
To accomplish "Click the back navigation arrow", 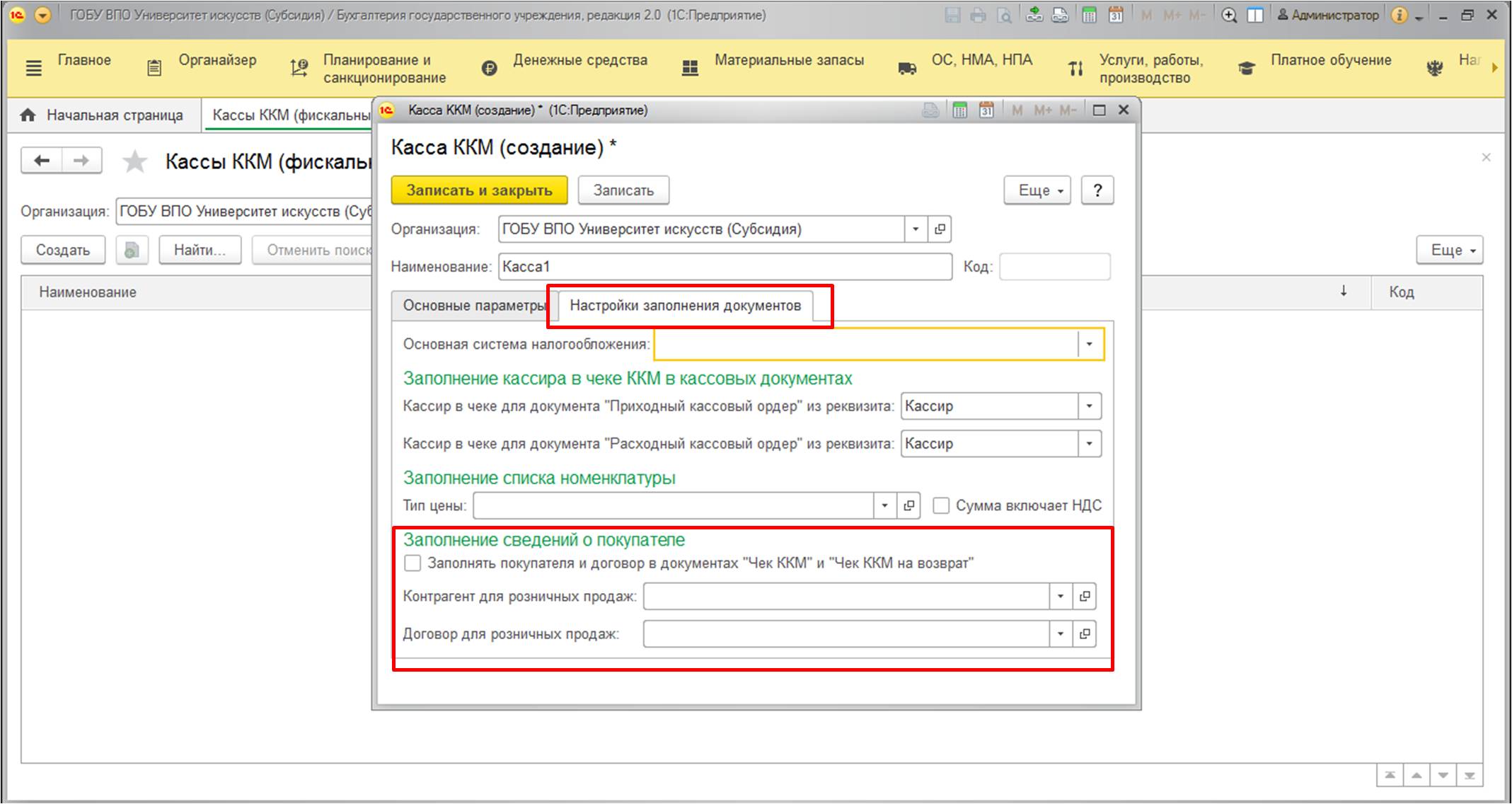I will pyautogui.click(x=42, y=161).
